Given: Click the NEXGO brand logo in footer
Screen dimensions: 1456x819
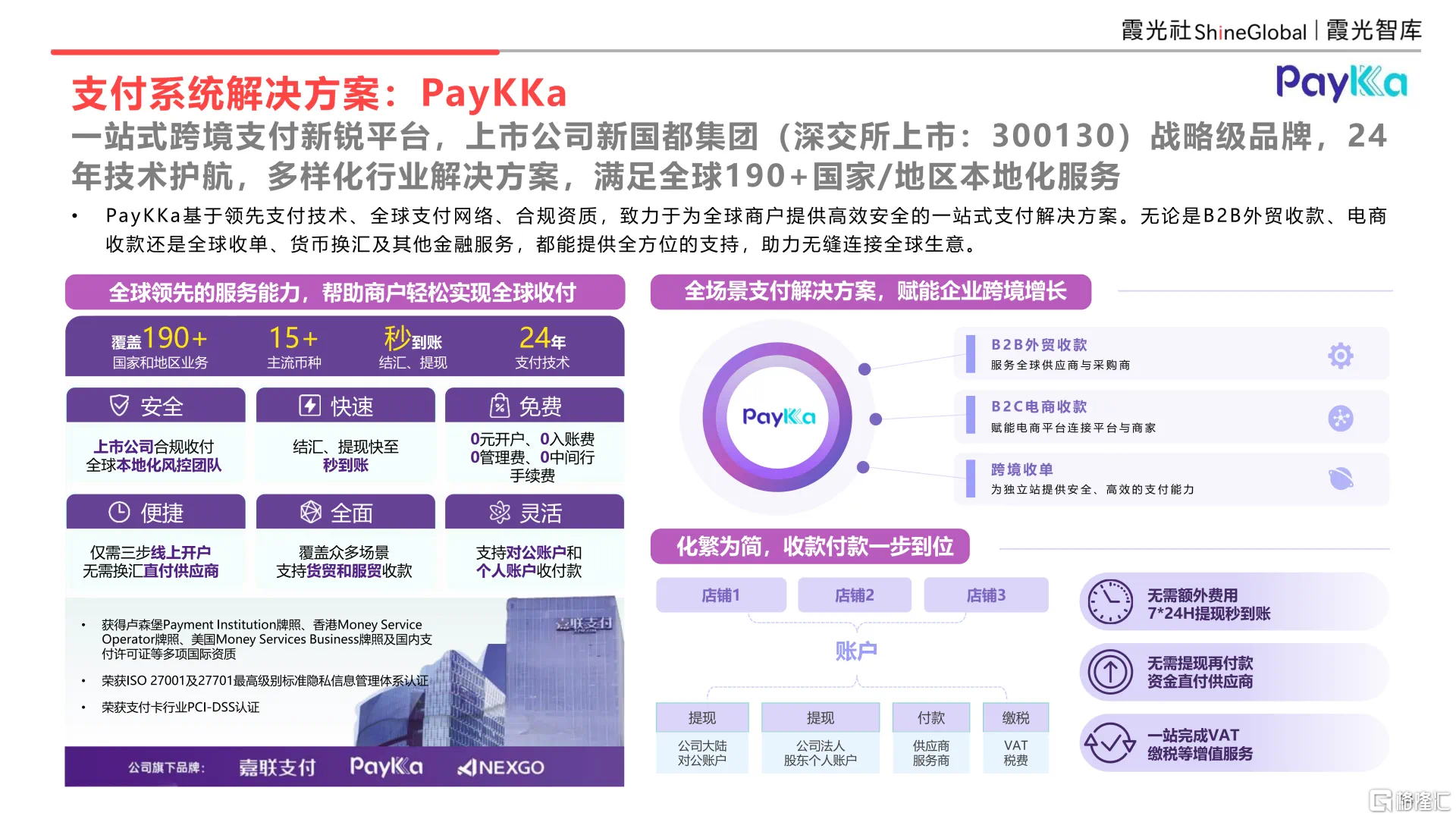Looking at the screenshot, I should pos(500,767).
